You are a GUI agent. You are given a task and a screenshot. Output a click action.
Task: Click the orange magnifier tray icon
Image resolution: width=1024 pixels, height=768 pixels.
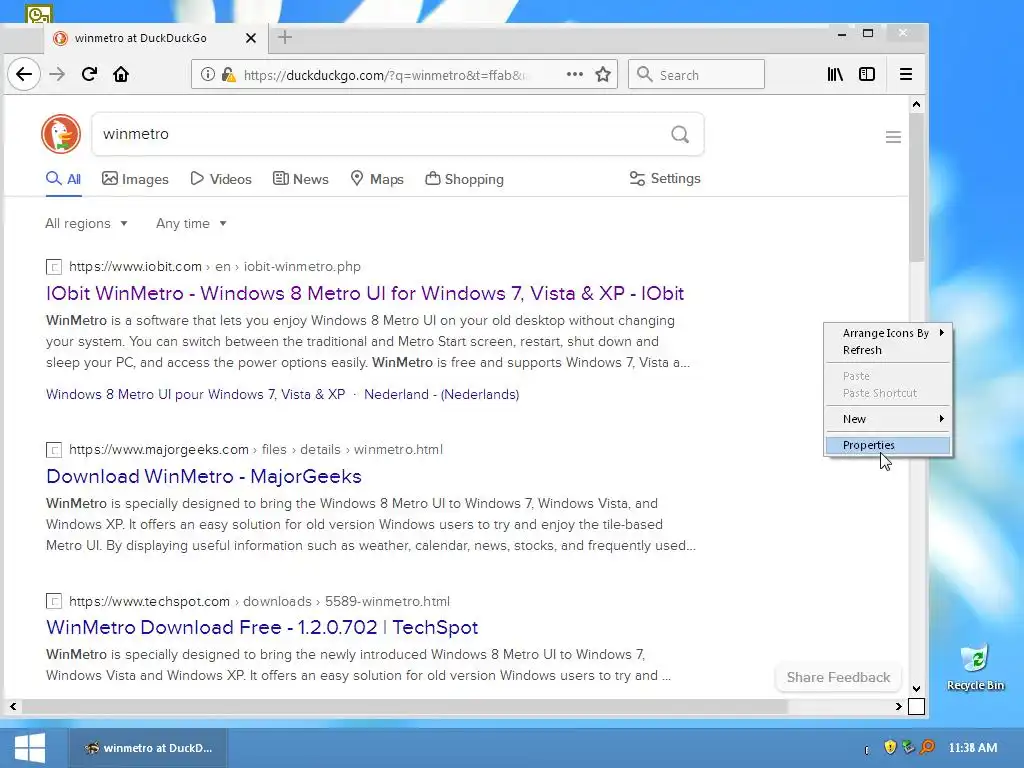click(x=927, y=747)
